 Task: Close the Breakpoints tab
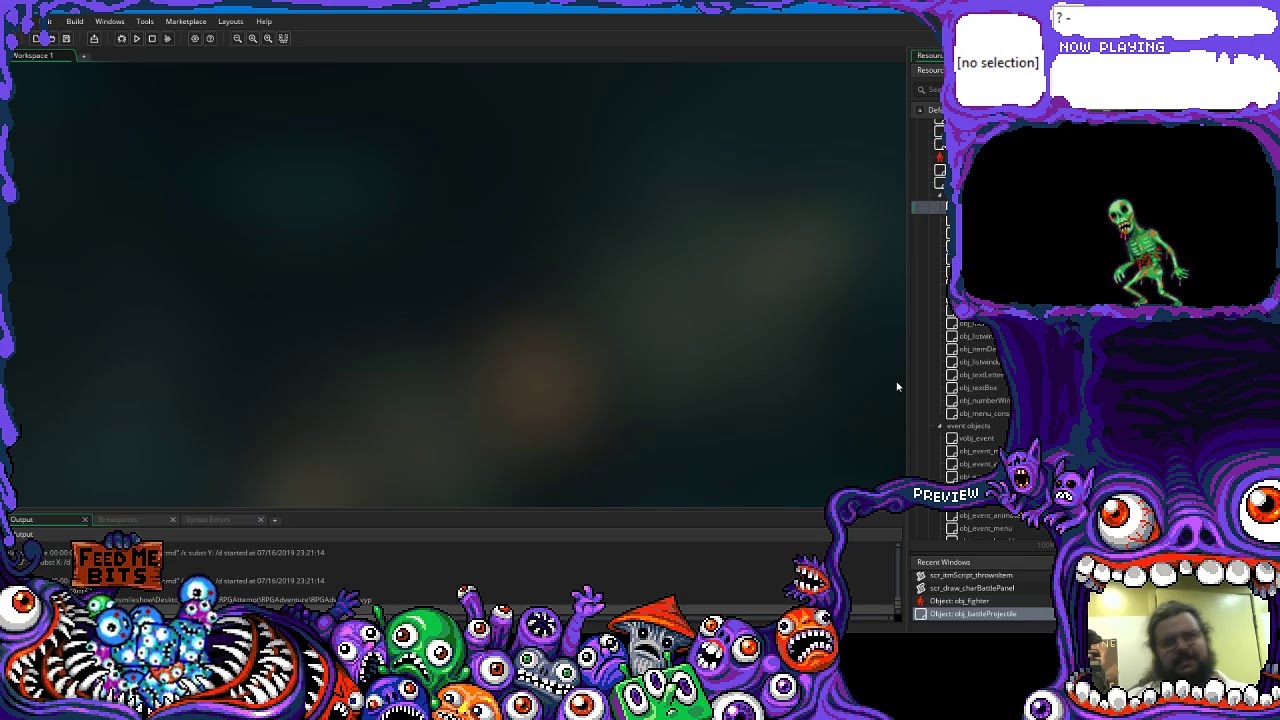(173, 520)
